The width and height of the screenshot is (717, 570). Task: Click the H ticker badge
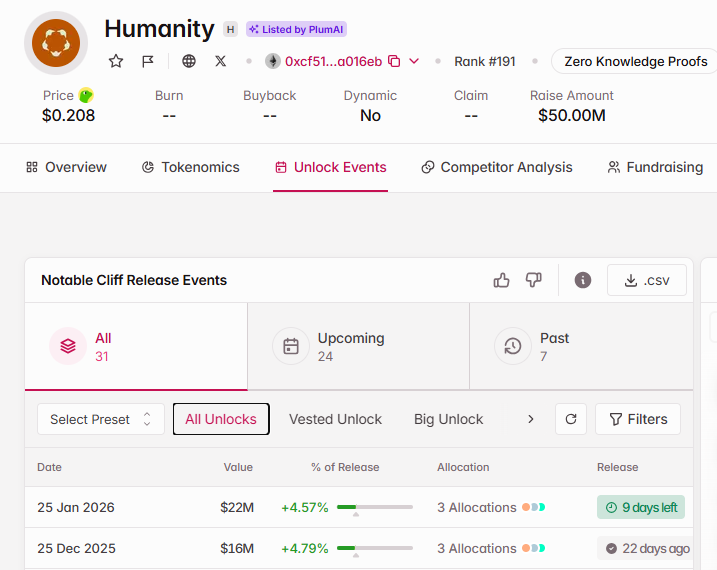[230, 30]
